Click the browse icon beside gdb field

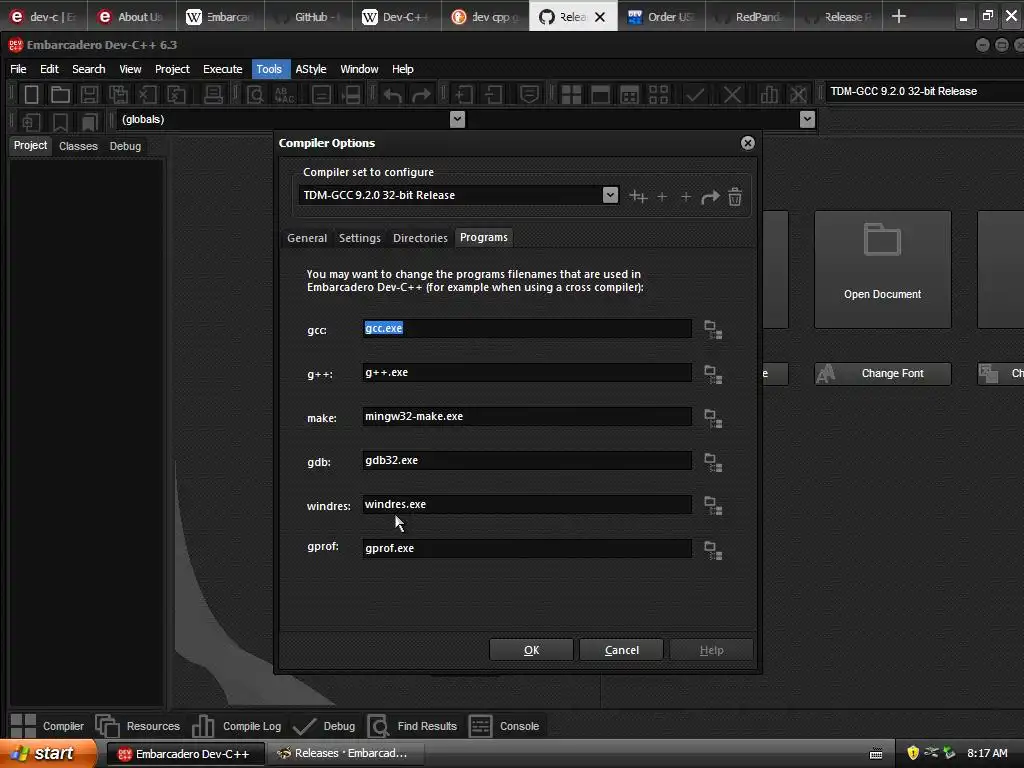pyautogui.click(x=712, y=462)
